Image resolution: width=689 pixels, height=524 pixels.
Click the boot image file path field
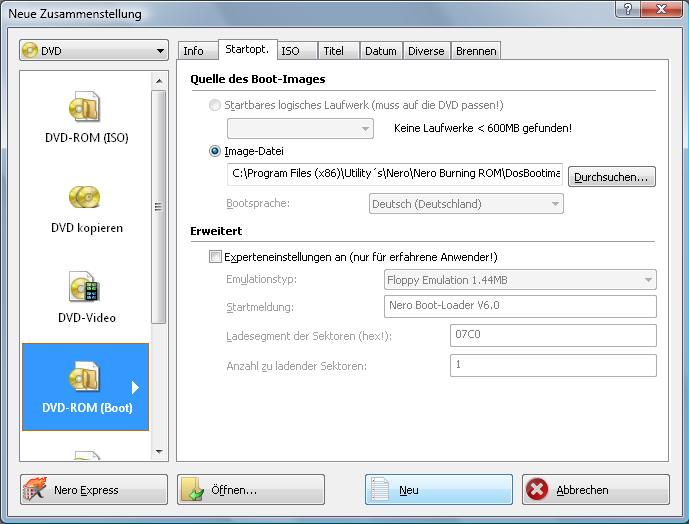395,174
